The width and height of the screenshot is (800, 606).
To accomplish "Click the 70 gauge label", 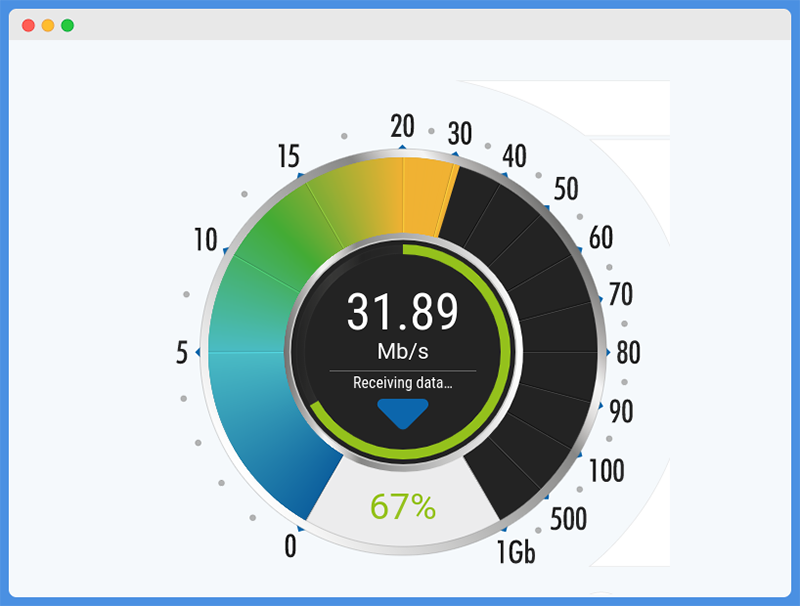I will click(621, 294).
